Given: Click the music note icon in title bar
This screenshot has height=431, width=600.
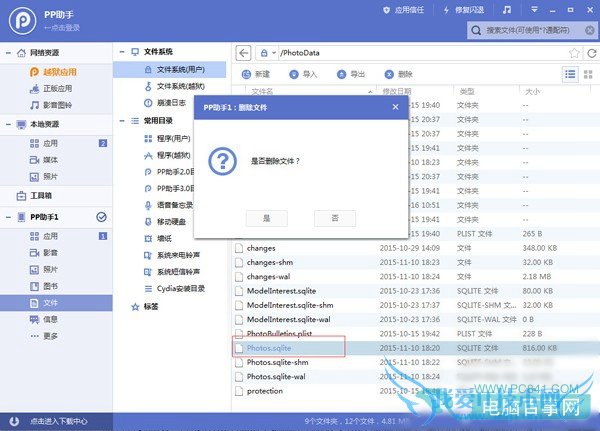Looking at the screenshot, I should point(507,10).
